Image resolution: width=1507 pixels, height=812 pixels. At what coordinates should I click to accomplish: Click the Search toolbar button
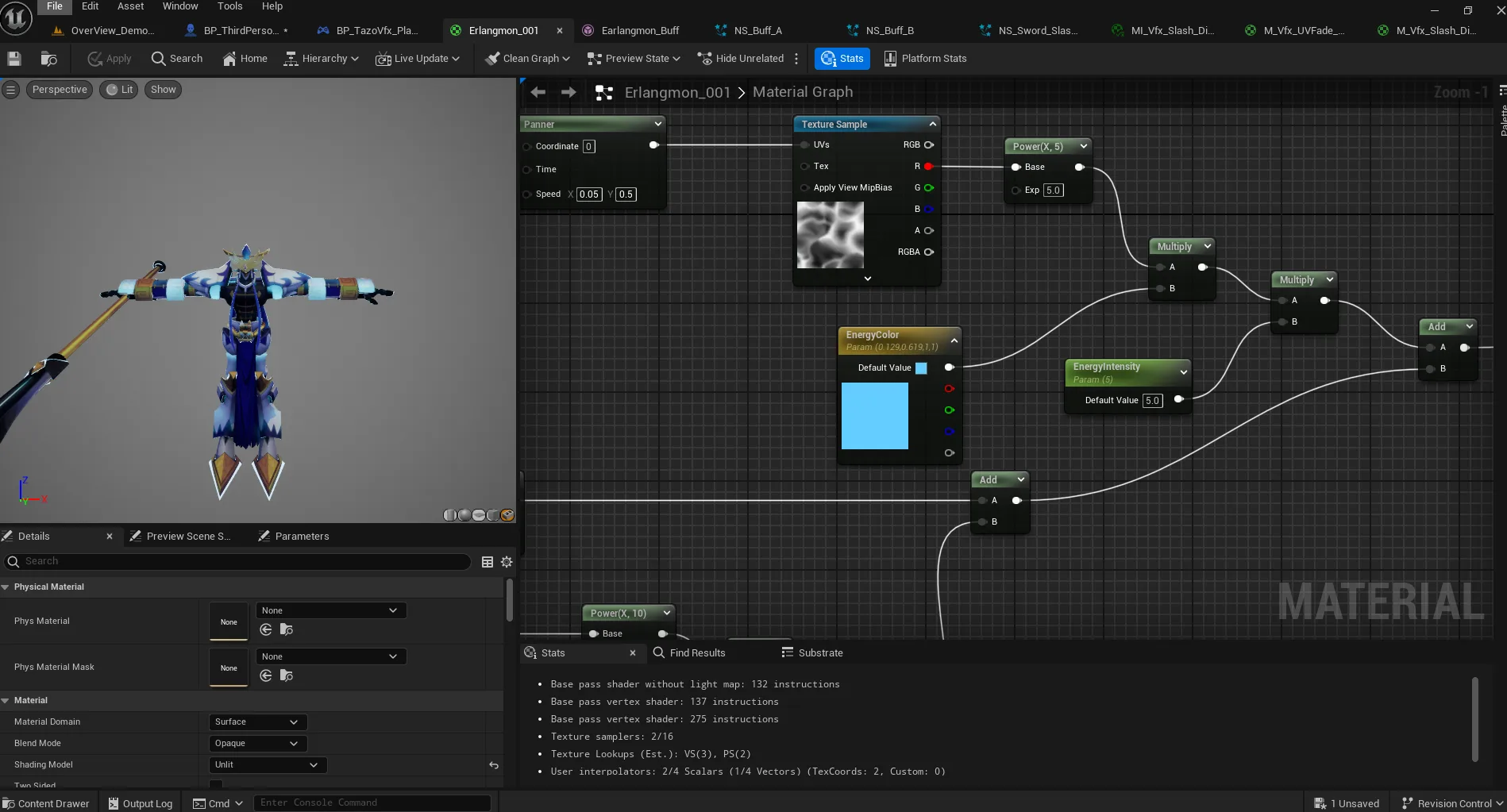click(177, 59)
